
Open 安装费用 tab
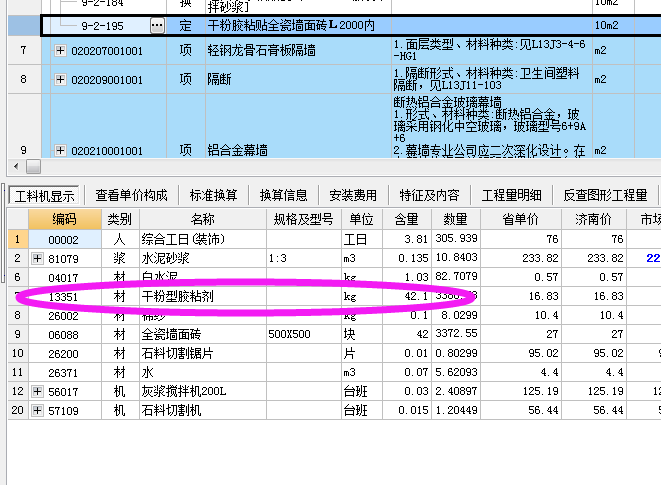click(x=353, y=195)
